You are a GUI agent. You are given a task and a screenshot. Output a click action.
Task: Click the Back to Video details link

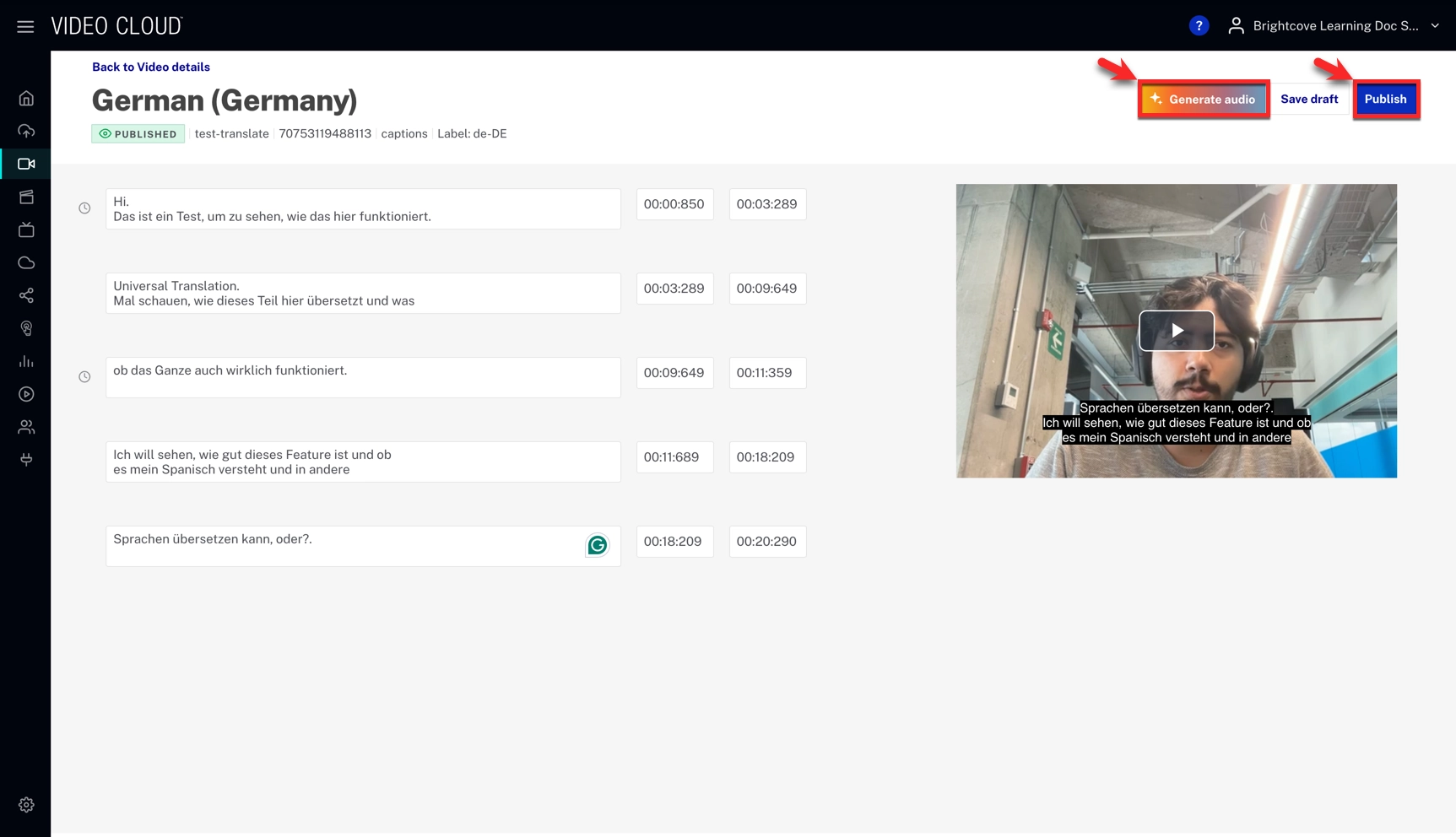(151, 67)
